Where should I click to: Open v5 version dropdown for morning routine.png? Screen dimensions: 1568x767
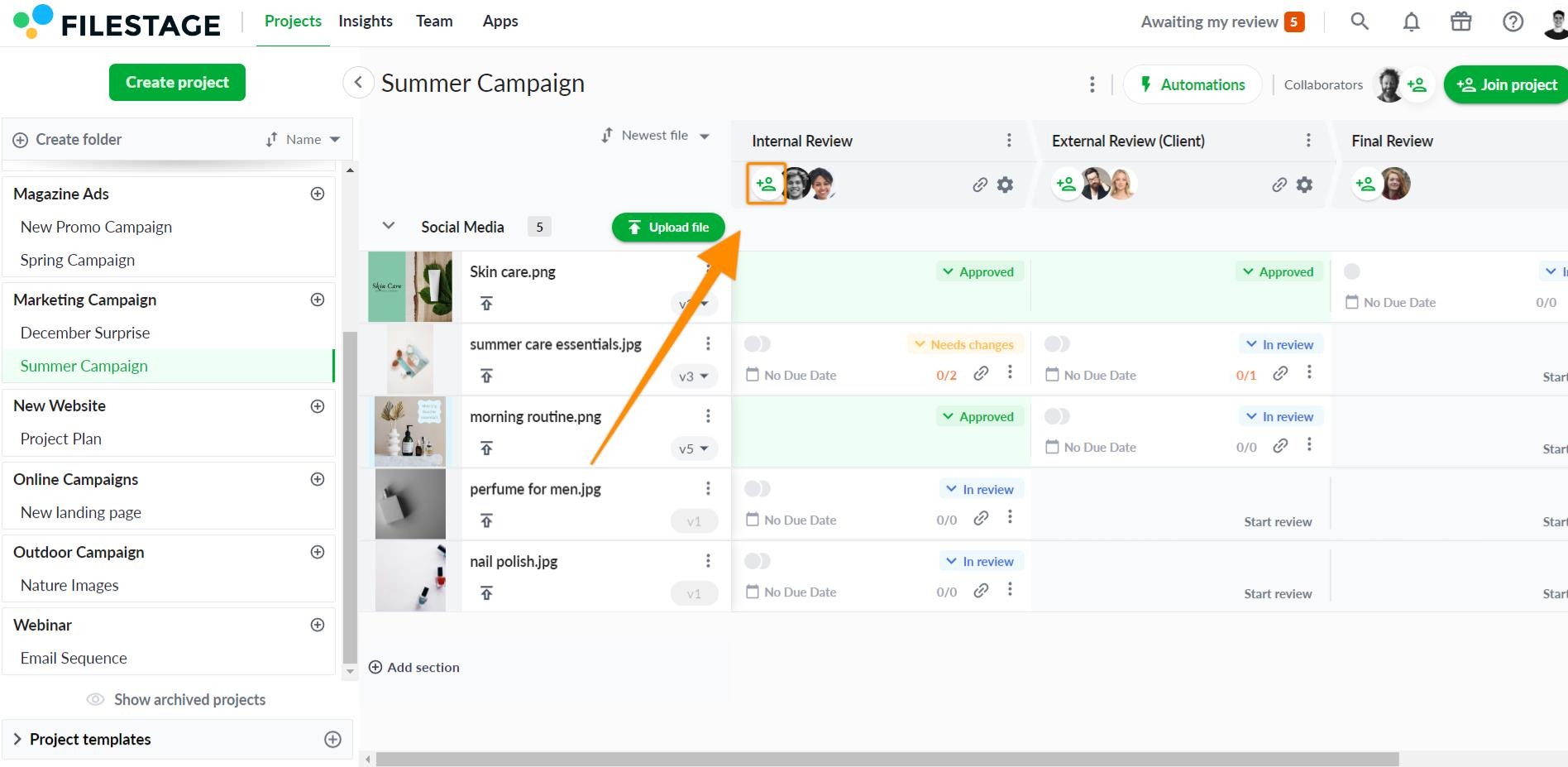point(693,448)
